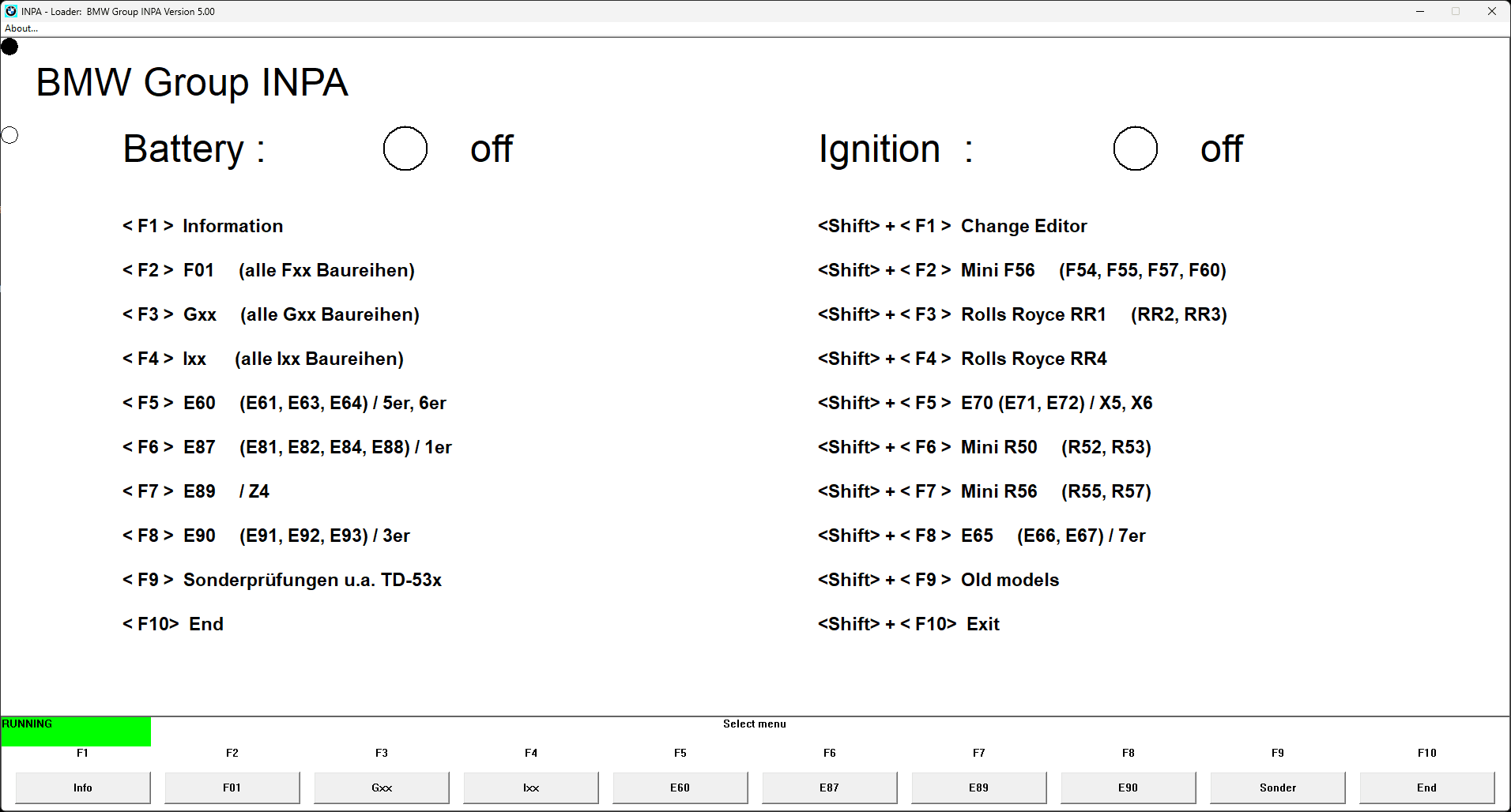1511x812 pixels.
Task: Click the 'E90 (E91, E92, E93) / 3er' line
Action: (x=266, y=536)
